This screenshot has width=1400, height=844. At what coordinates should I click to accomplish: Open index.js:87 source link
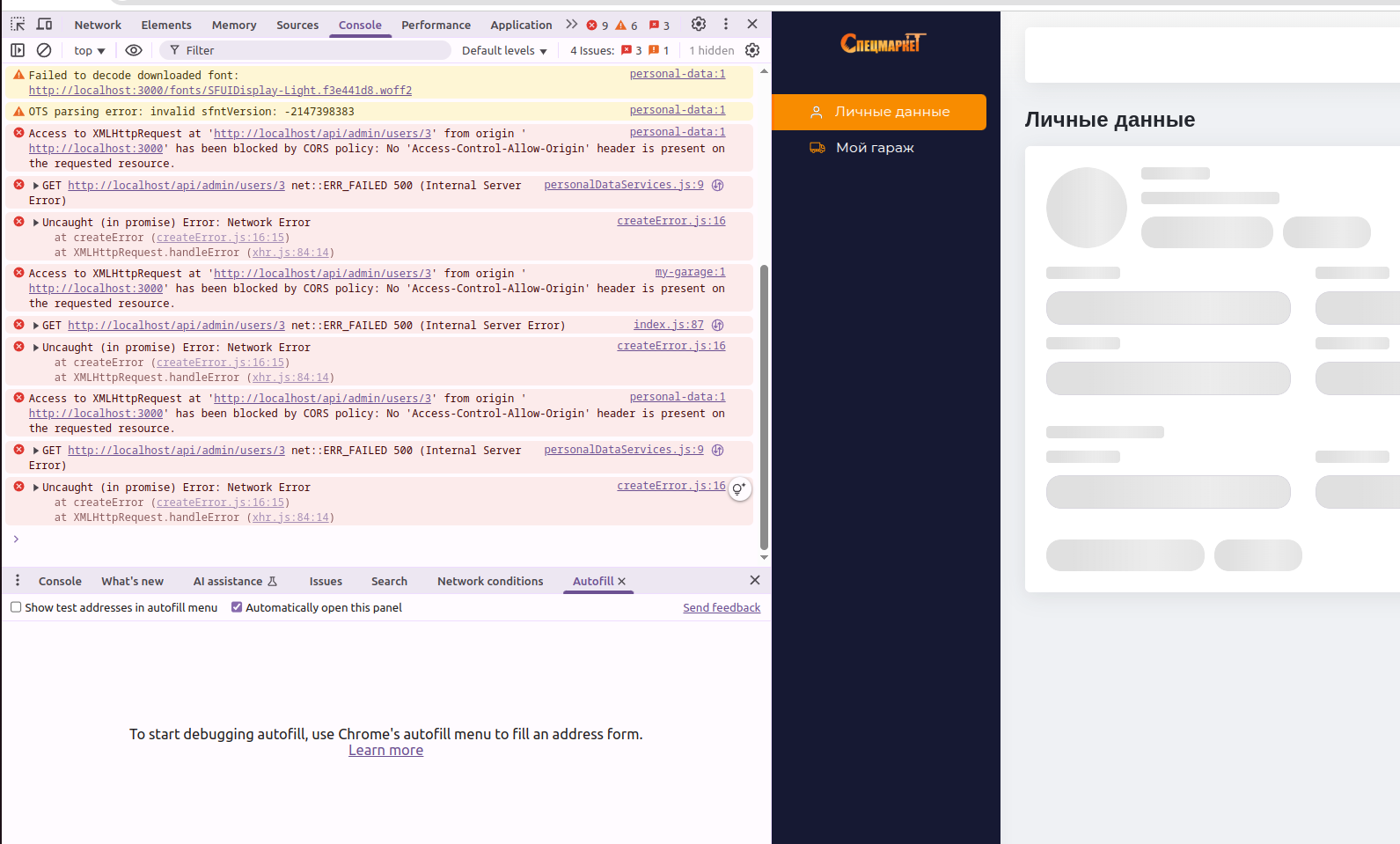coord(669,325)
